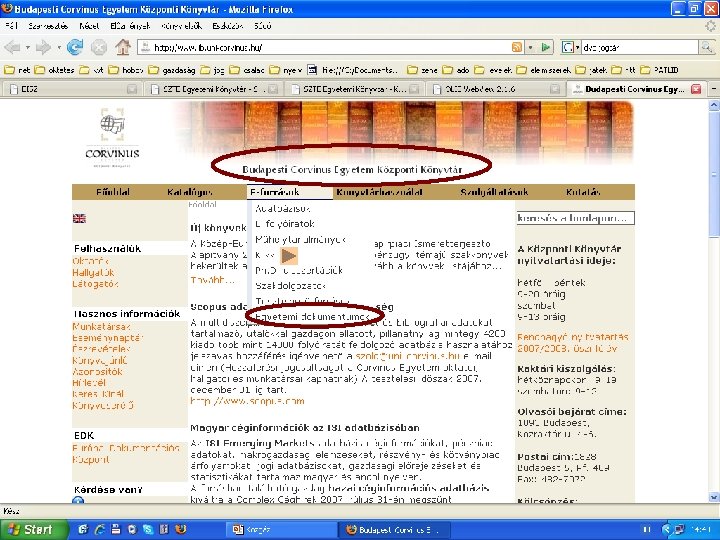Click the 'Tovább...' read more link
This screenshot has height=540, width=720.
(213, 280)
